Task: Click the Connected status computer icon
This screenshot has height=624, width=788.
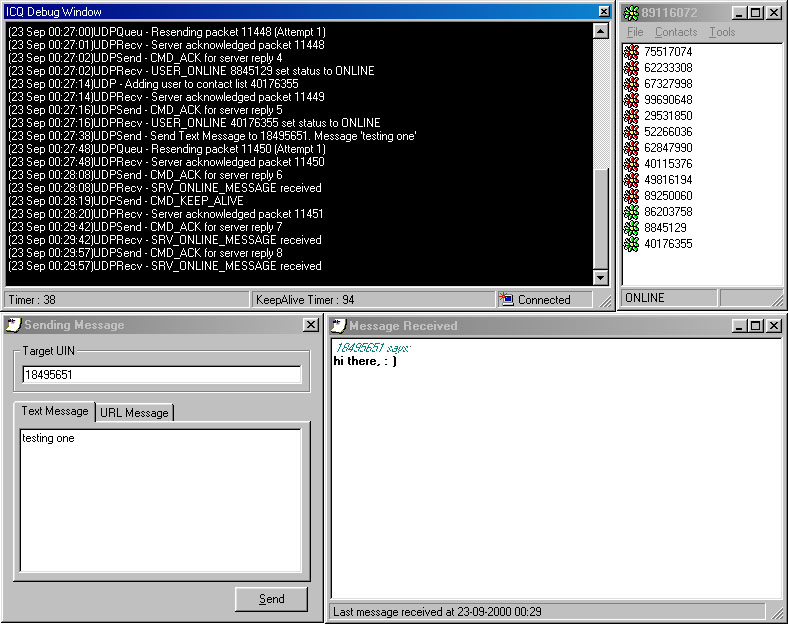Action: (x=507, y=299)
